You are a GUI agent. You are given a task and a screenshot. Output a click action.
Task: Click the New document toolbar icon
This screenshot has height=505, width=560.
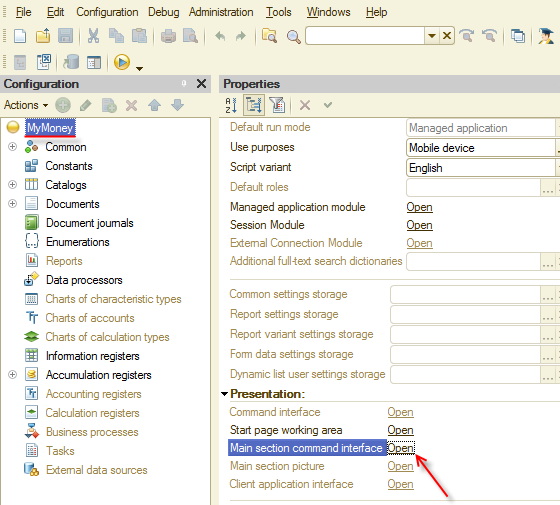[x=20, y=36]
